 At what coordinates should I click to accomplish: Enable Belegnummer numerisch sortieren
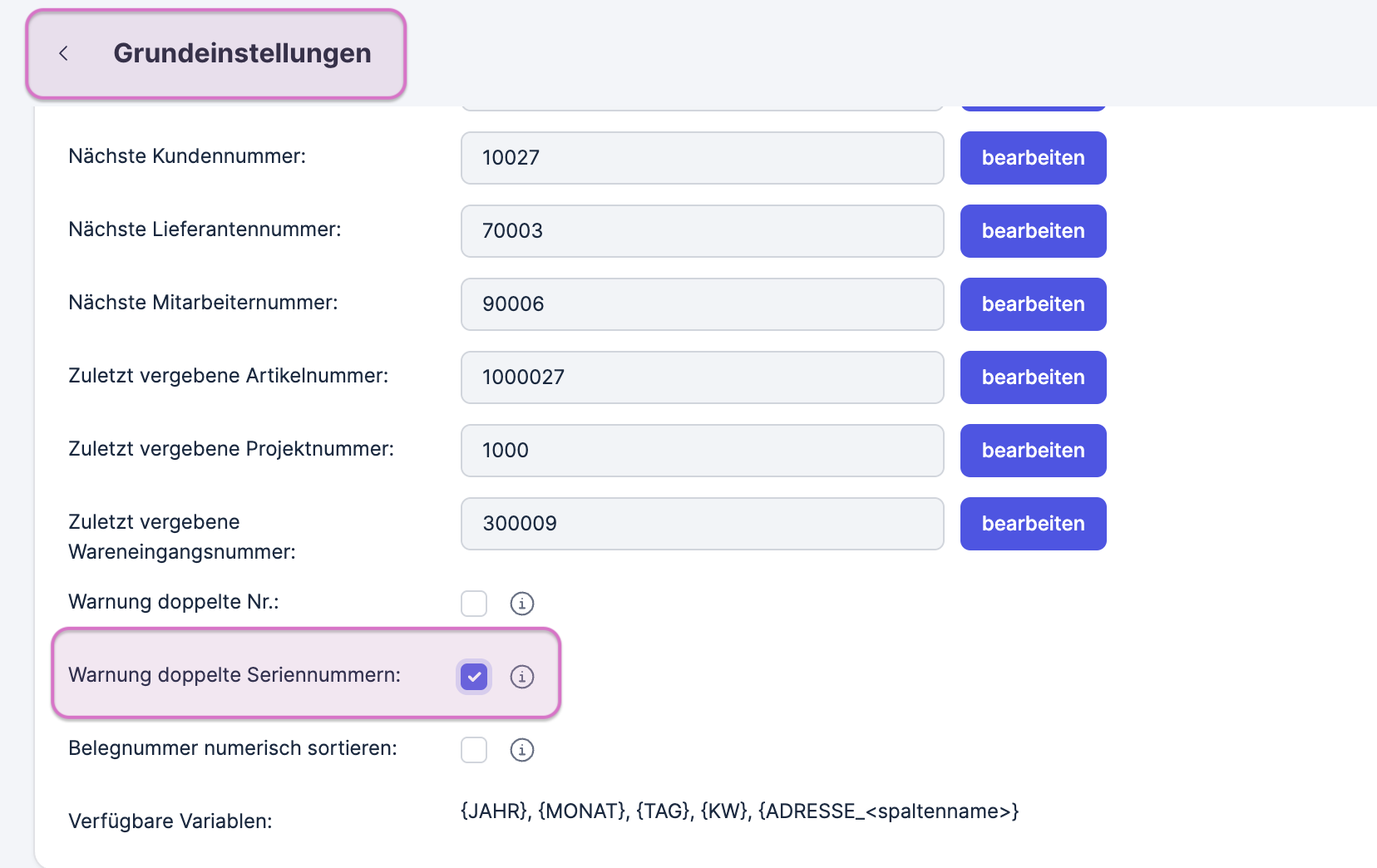pos(474,749)
